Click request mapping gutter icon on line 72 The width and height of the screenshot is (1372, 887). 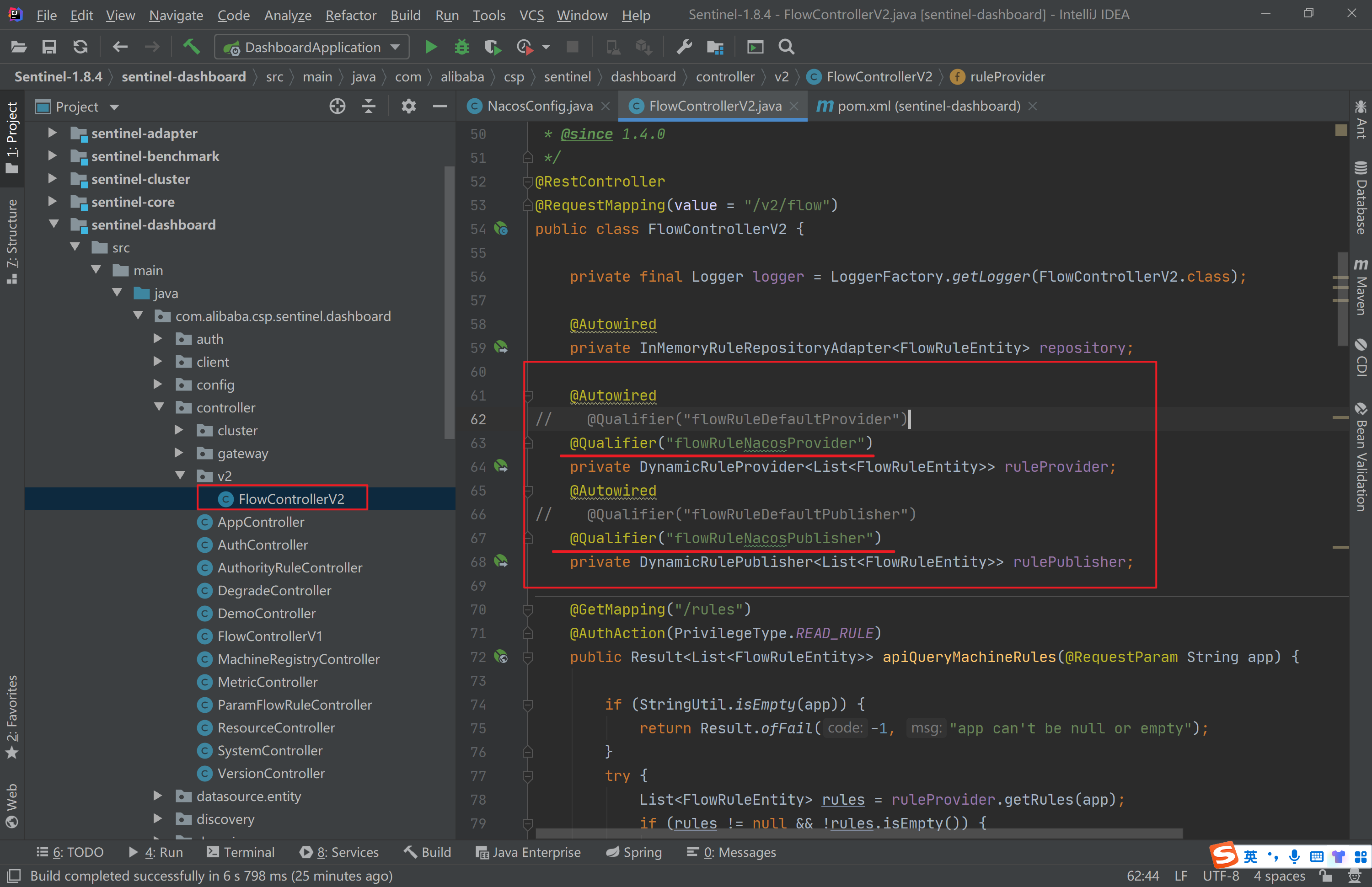click(501, 657)
